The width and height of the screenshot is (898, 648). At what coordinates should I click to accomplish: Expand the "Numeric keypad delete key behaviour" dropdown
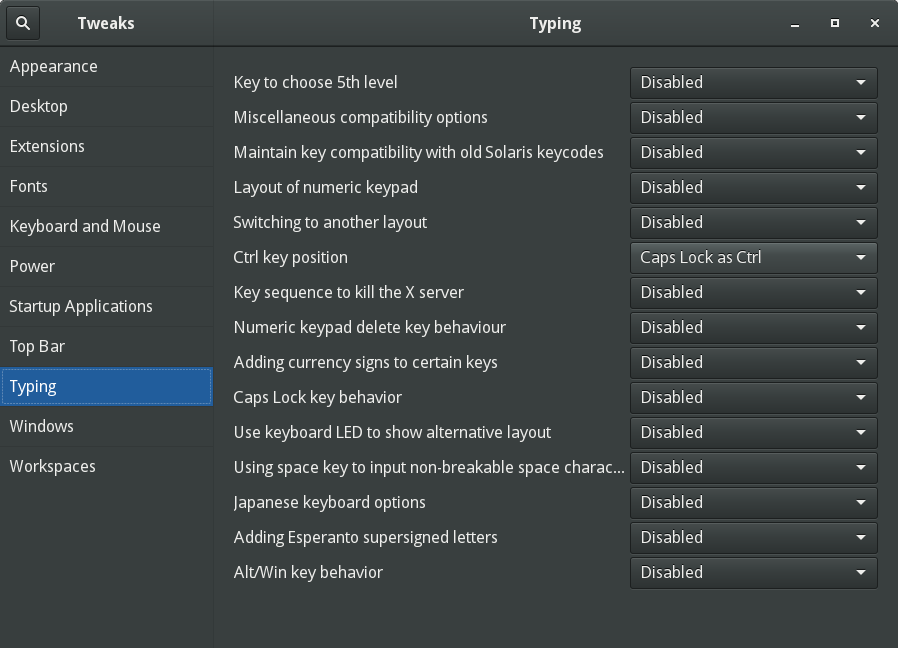753,327
